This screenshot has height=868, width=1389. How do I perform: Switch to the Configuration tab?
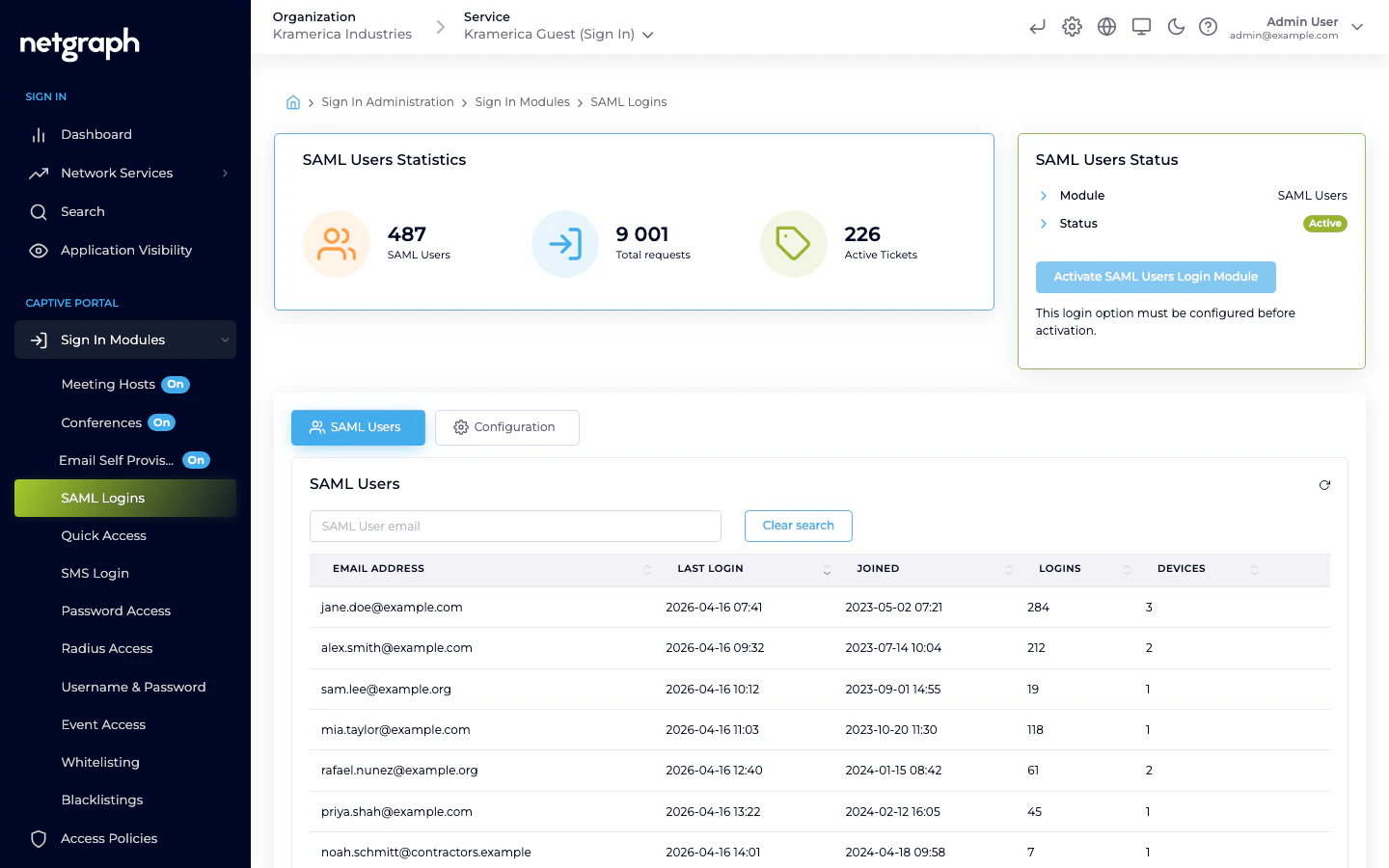(506, 427)
